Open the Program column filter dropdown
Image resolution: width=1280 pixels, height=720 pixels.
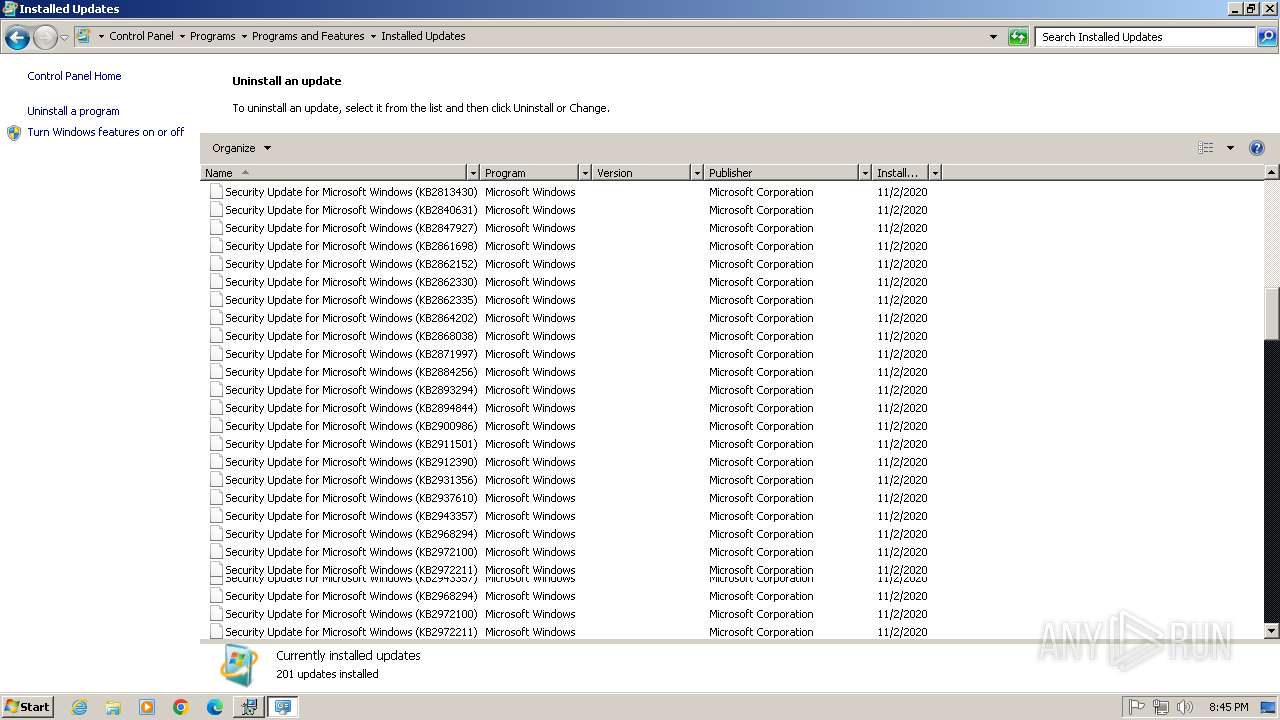(586, 173)
